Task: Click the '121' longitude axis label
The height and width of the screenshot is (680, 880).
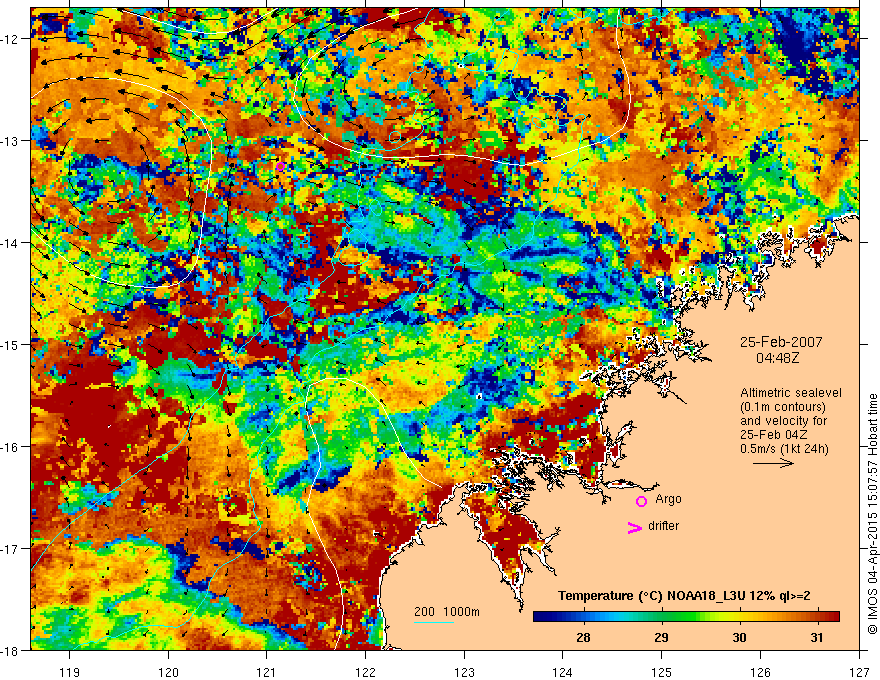Action: 267,672
